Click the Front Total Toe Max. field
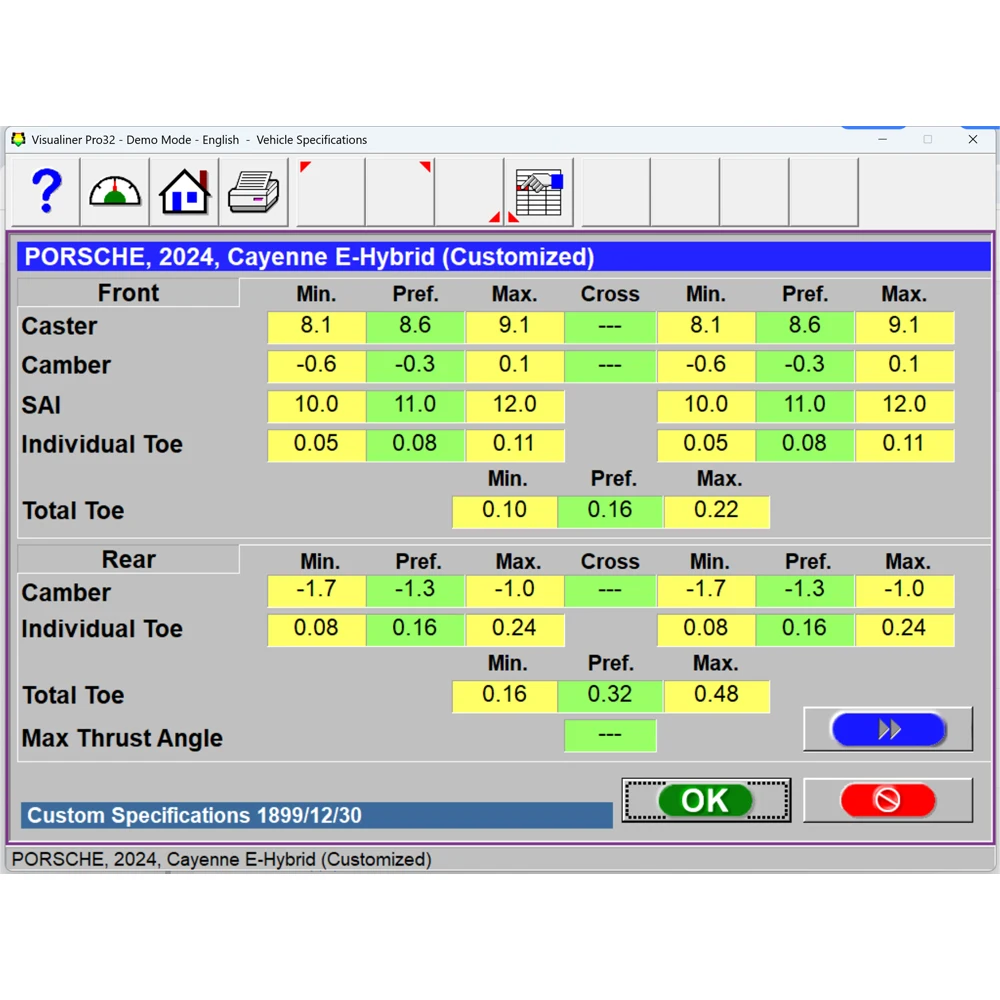Screen dimensions: 1000x1000 tap(716, 511)
